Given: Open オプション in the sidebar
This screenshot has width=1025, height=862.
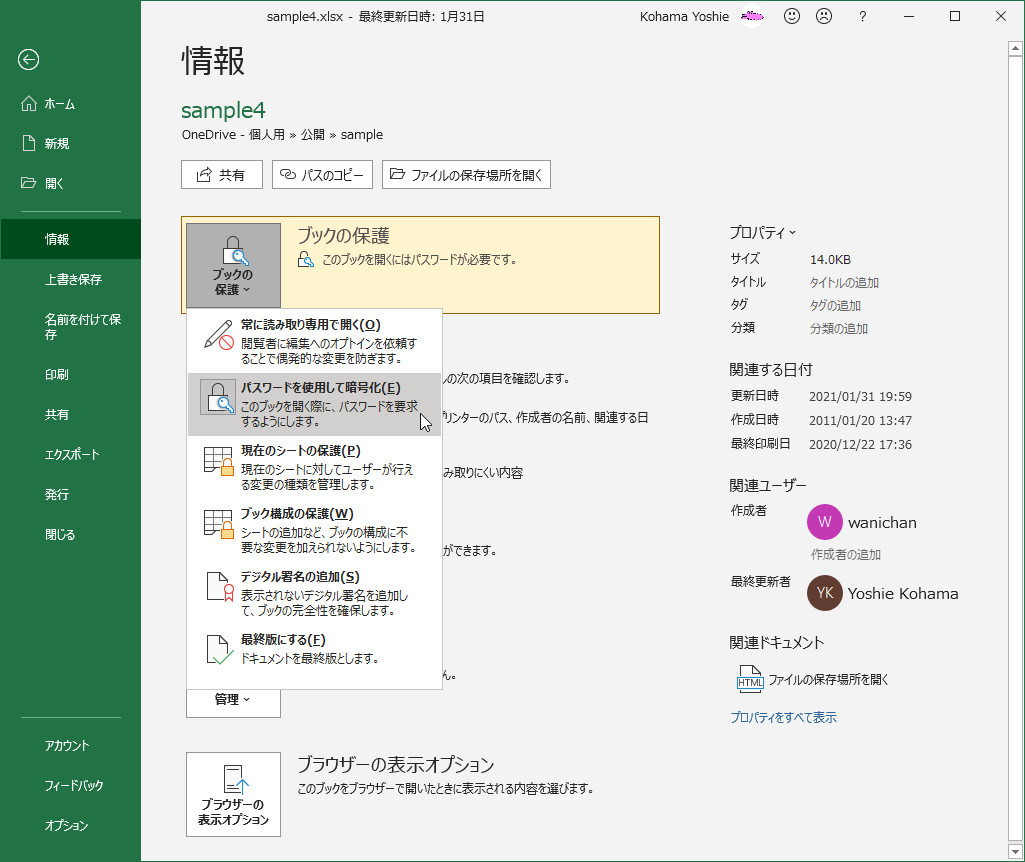Looking at the screenshot, I should click(x=71, y=825).
